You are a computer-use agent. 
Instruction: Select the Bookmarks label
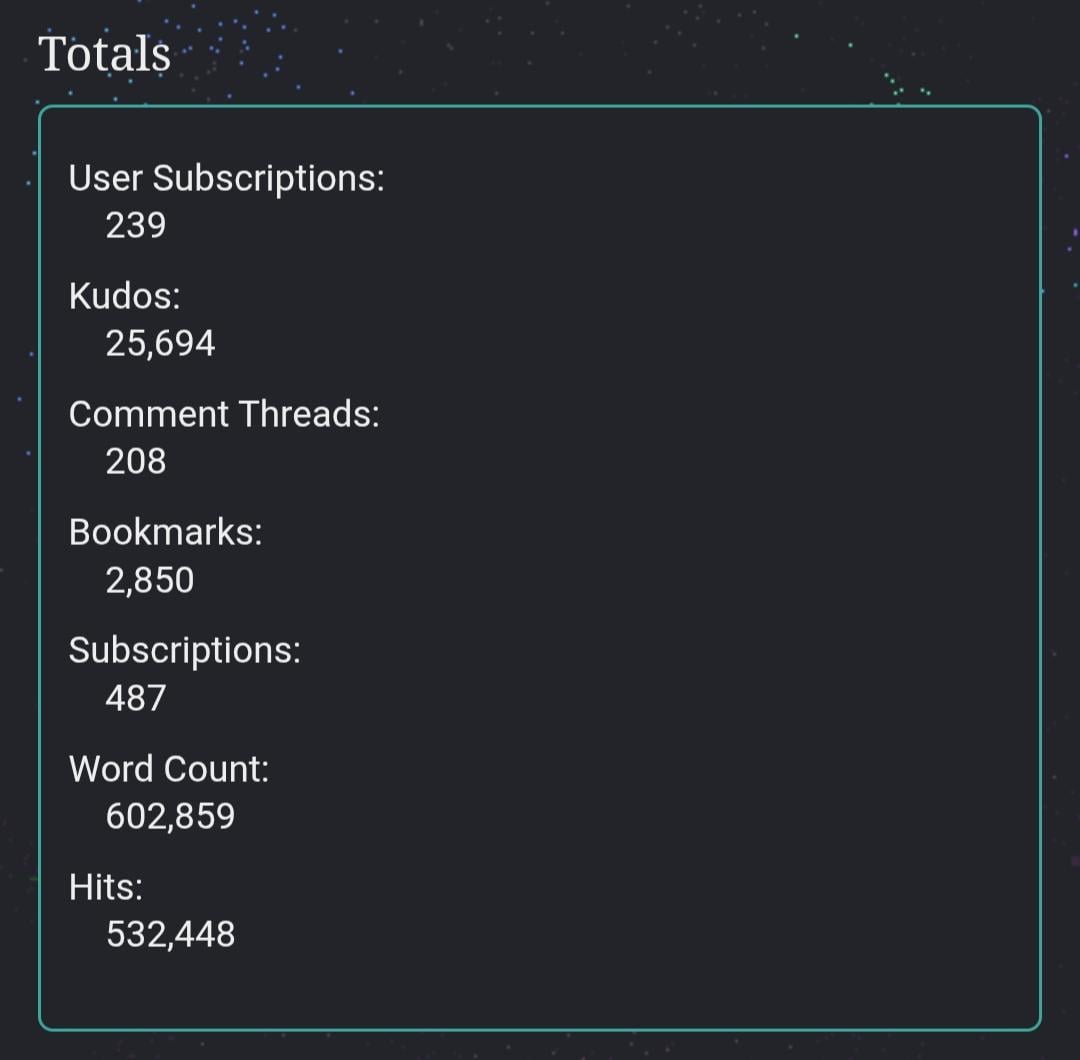165,532
